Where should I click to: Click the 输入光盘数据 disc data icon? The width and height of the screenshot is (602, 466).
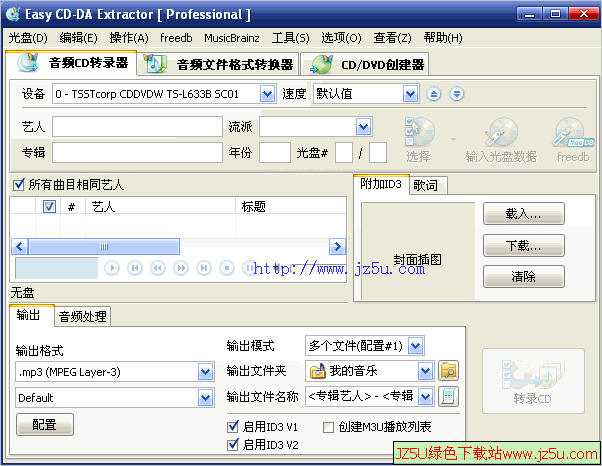[501, 140]
